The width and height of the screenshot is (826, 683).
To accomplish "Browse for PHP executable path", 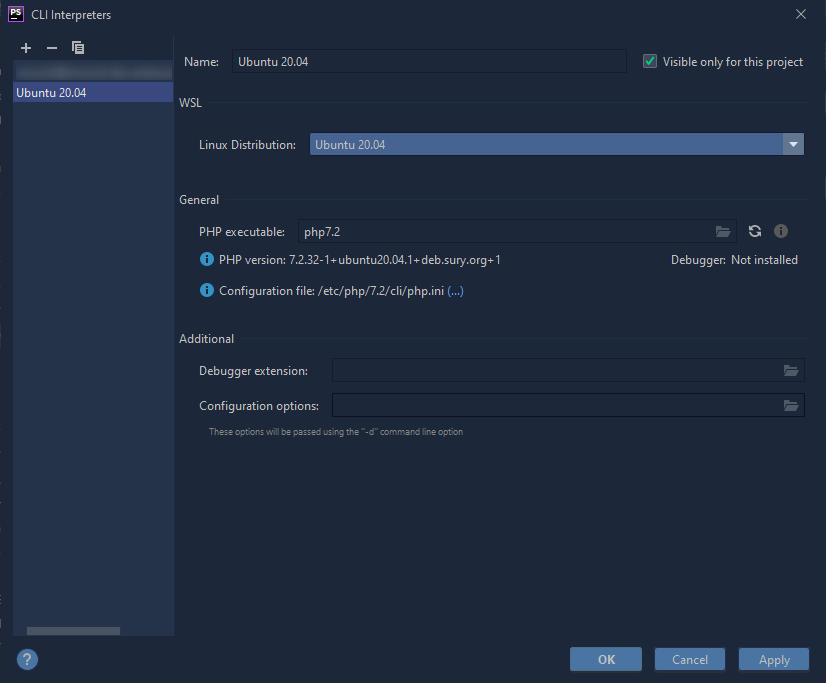I will pyautogui.click(x=723, y=232).
